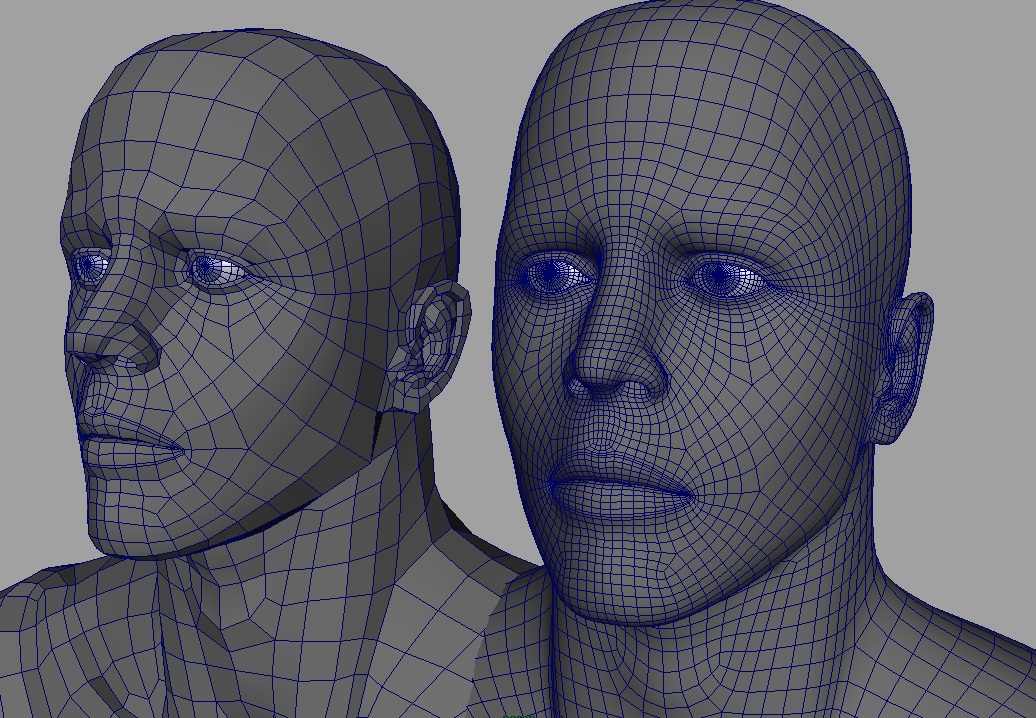Pick the low-poly head's visible ear
1036x718 pixels.
coord(428,345)
